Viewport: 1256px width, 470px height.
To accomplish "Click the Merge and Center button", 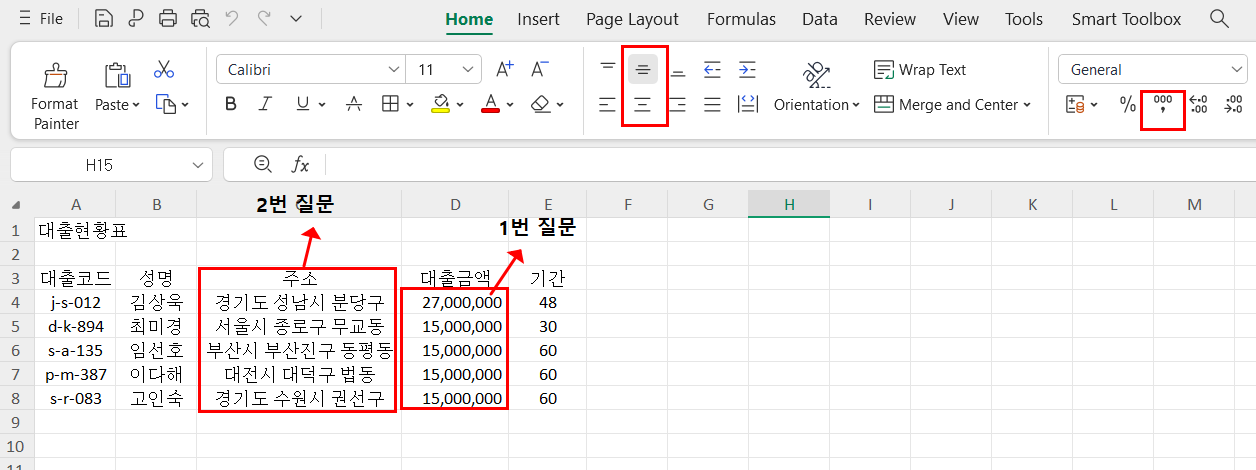I will pos(947,104).
